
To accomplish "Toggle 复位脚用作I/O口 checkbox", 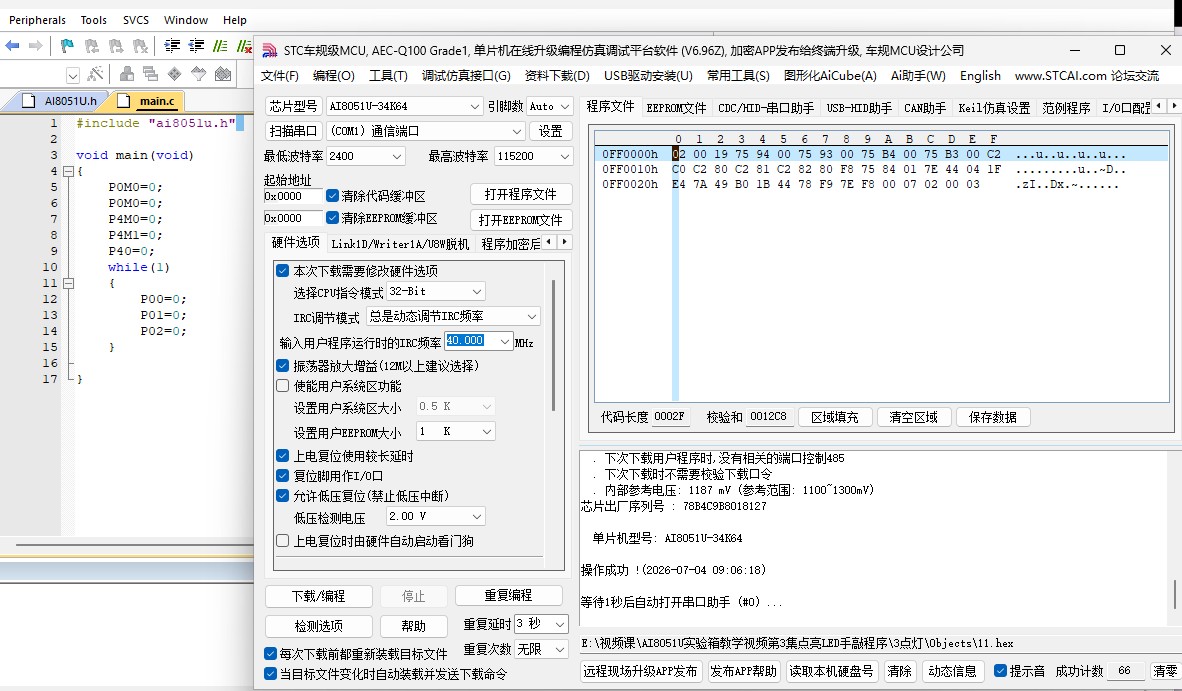I will coord(283,475).
